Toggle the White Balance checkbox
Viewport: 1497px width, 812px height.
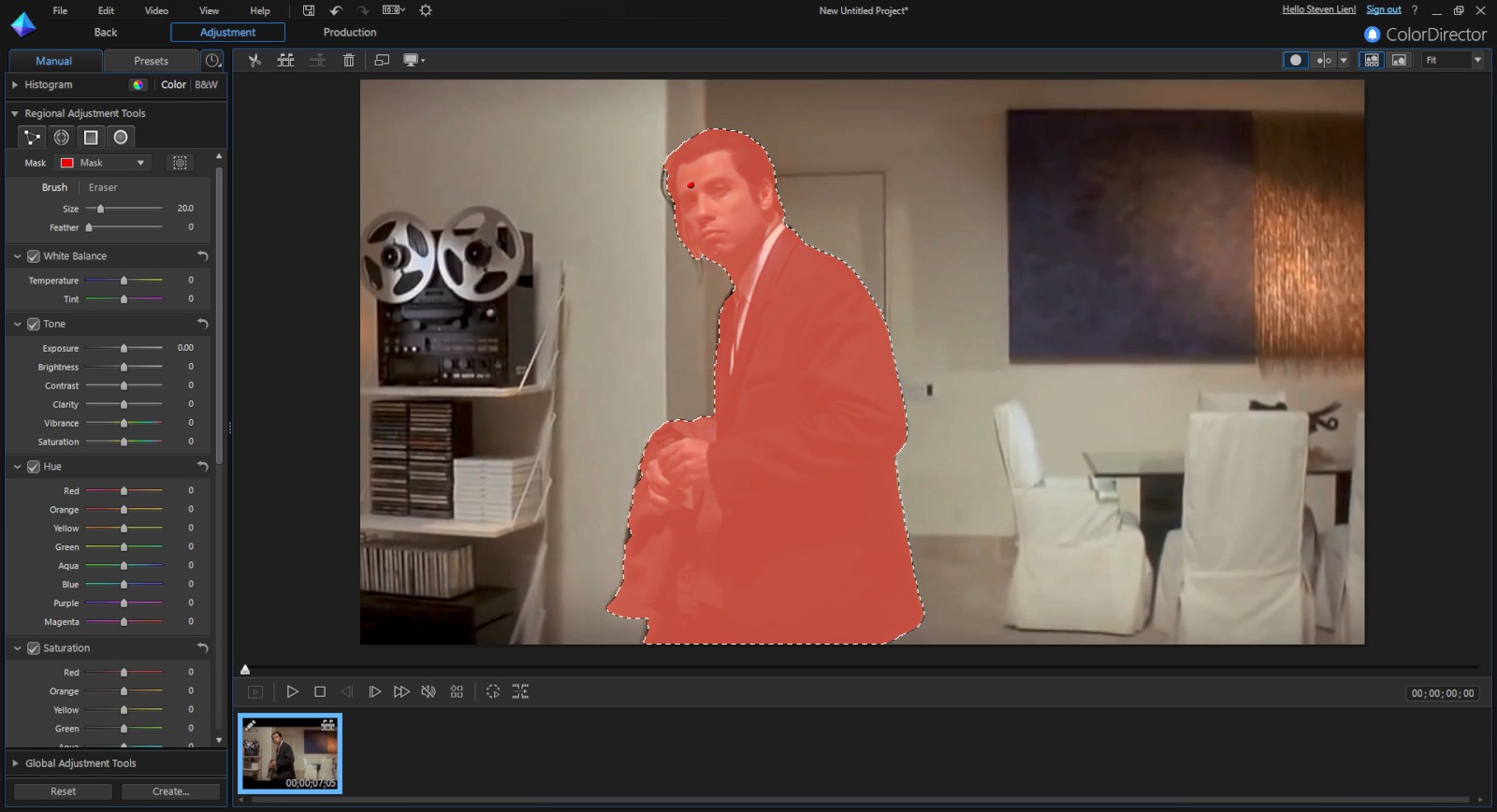[x=34, y=256]
